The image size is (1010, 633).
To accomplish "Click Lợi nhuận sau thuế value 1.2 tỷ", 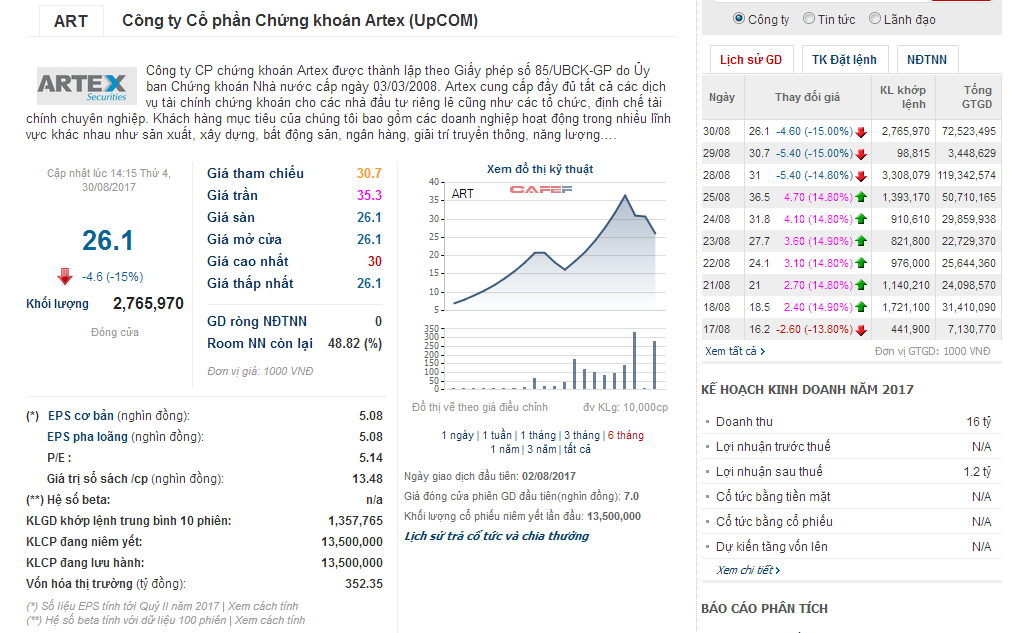I will (x=978, y=472).
